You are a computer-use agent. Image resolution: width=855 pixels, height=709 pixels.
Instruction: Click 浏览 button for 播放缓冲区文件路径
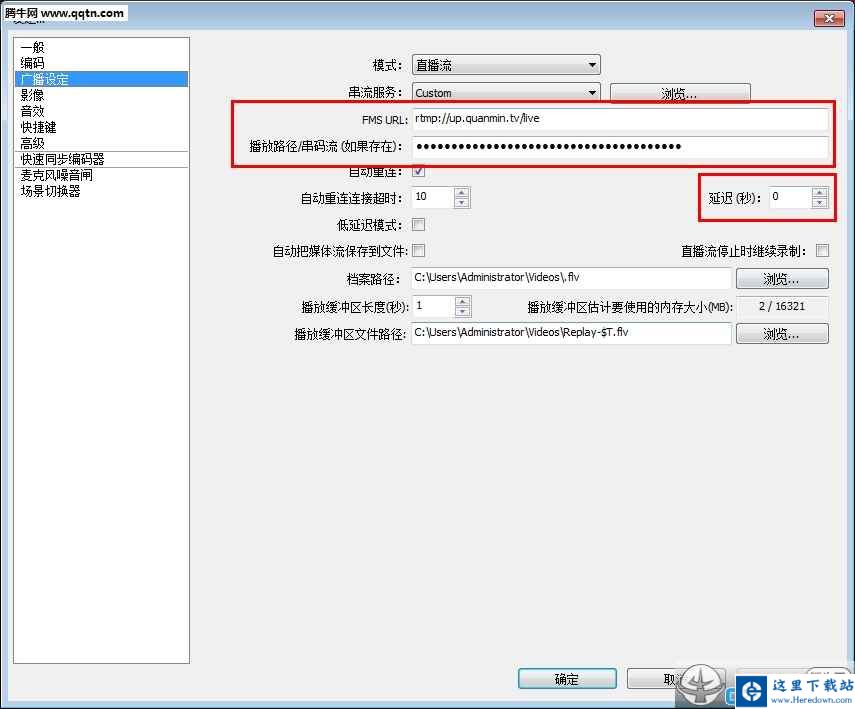click(782, 334)
